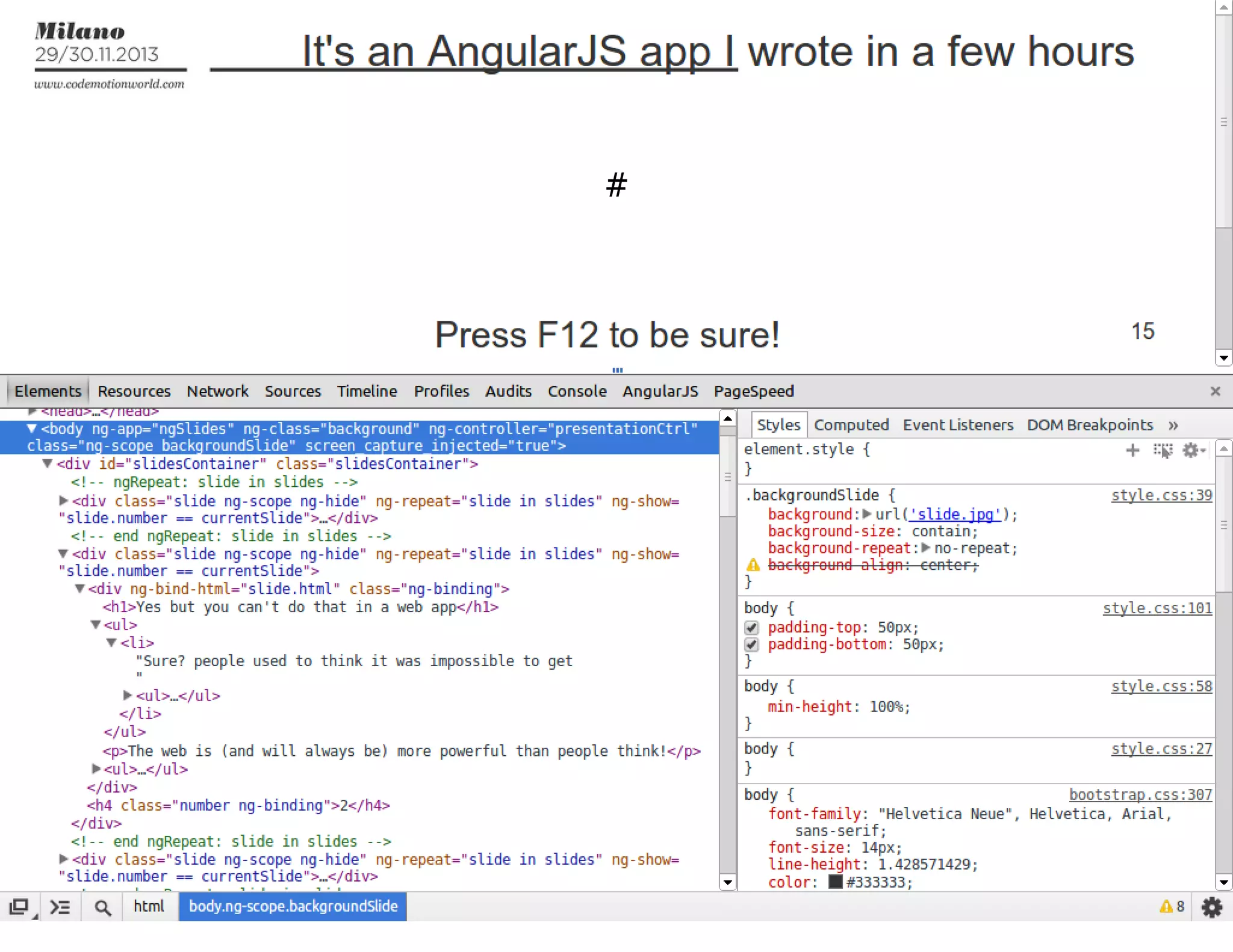The width and height of the screenshot is (1233, 952).
Task: Click the #333333 color swatch
Action: pyautogui.click(x=835, y=882)
